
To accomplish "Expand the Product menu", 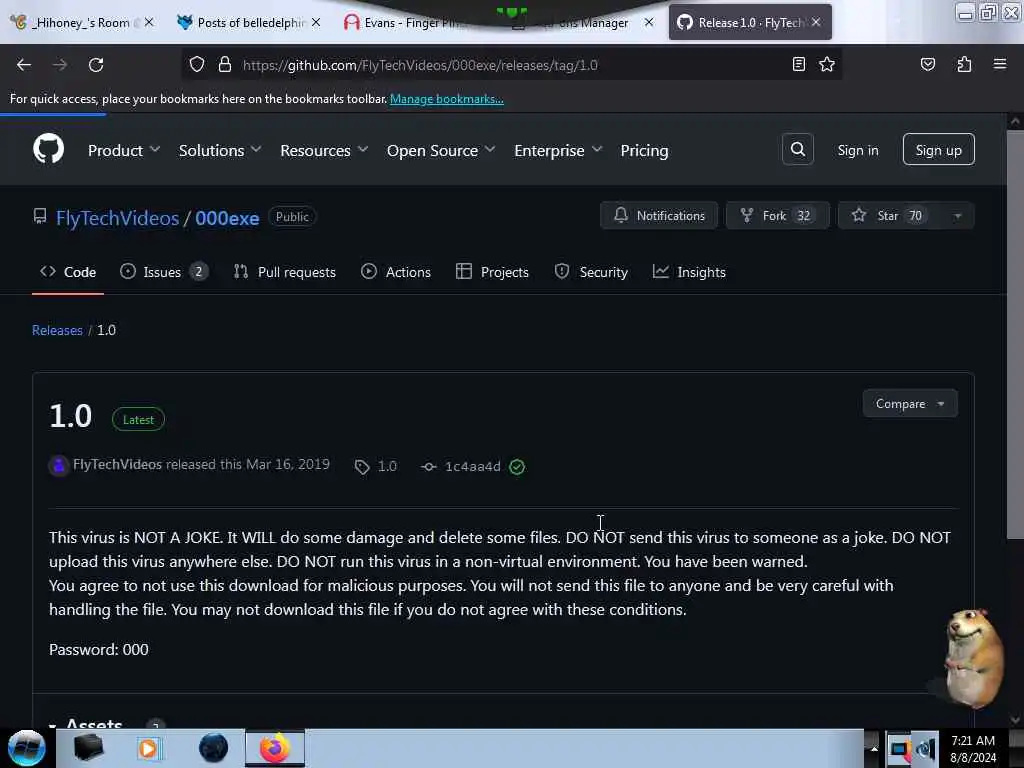I will click(x=124, y=150).
